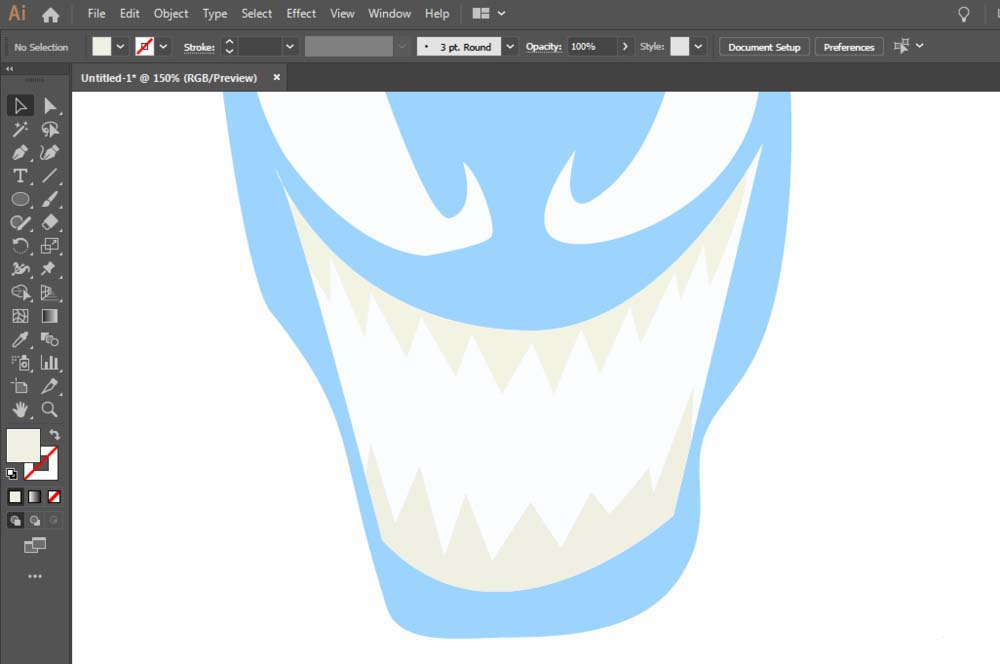
Task: Activate the Hand tool
Action: 20,409
